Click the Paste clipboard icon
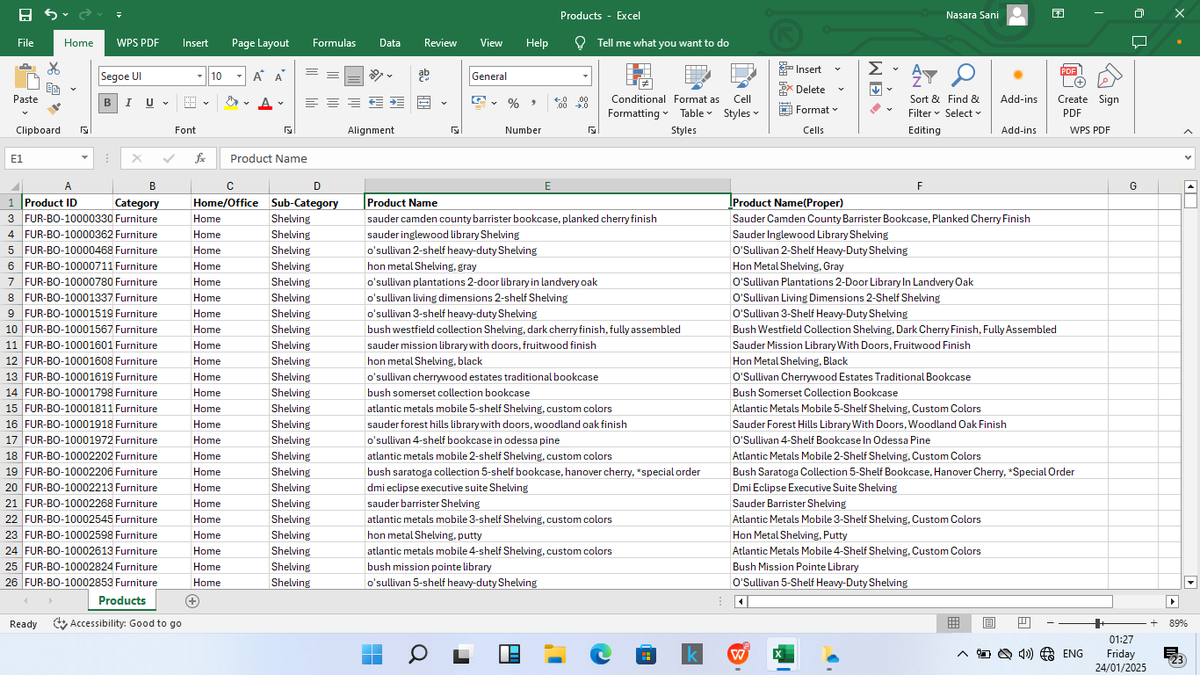1200x675 pixels. (25, 78)
